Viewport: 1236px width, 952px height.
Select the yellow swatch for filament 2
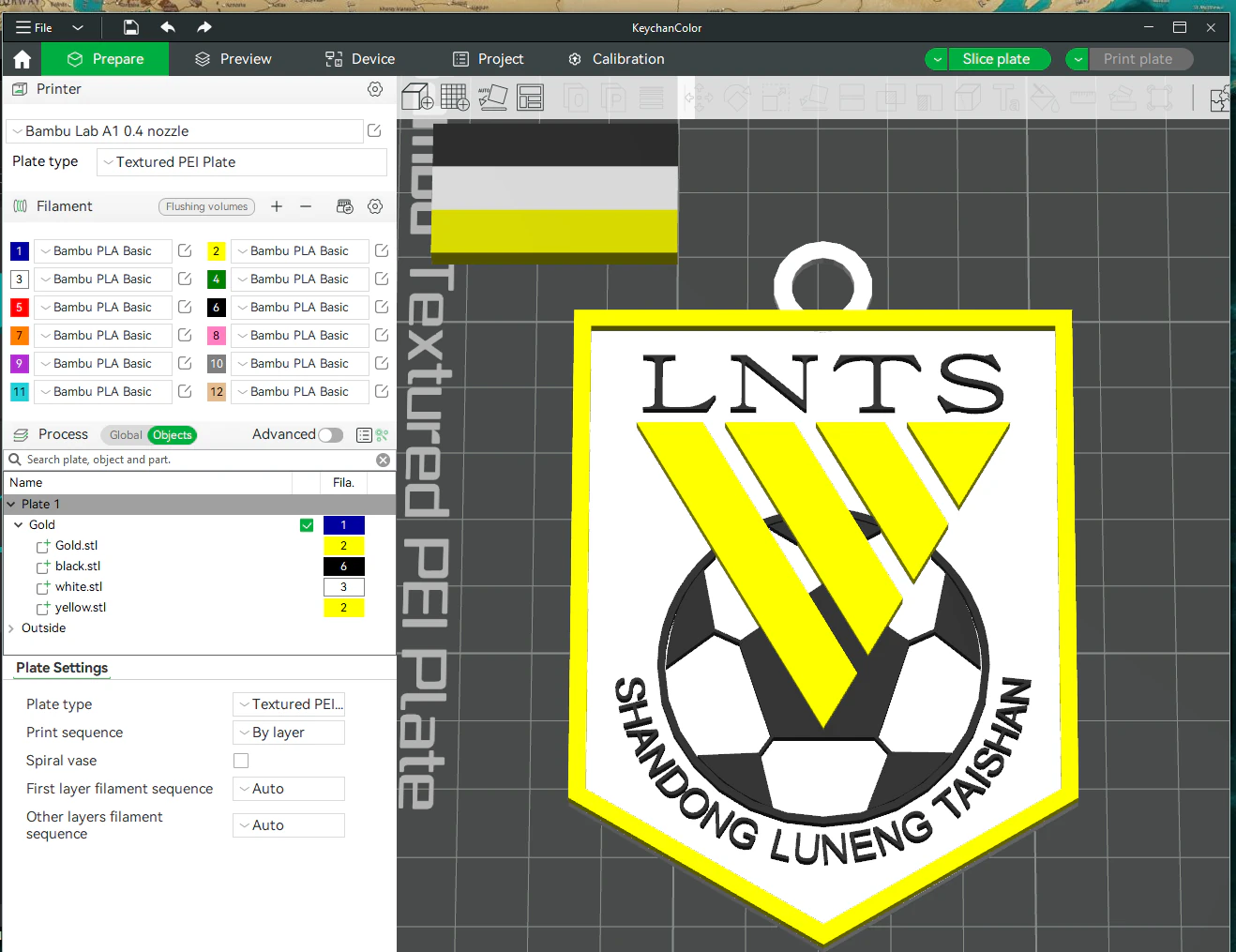(216, 250)
